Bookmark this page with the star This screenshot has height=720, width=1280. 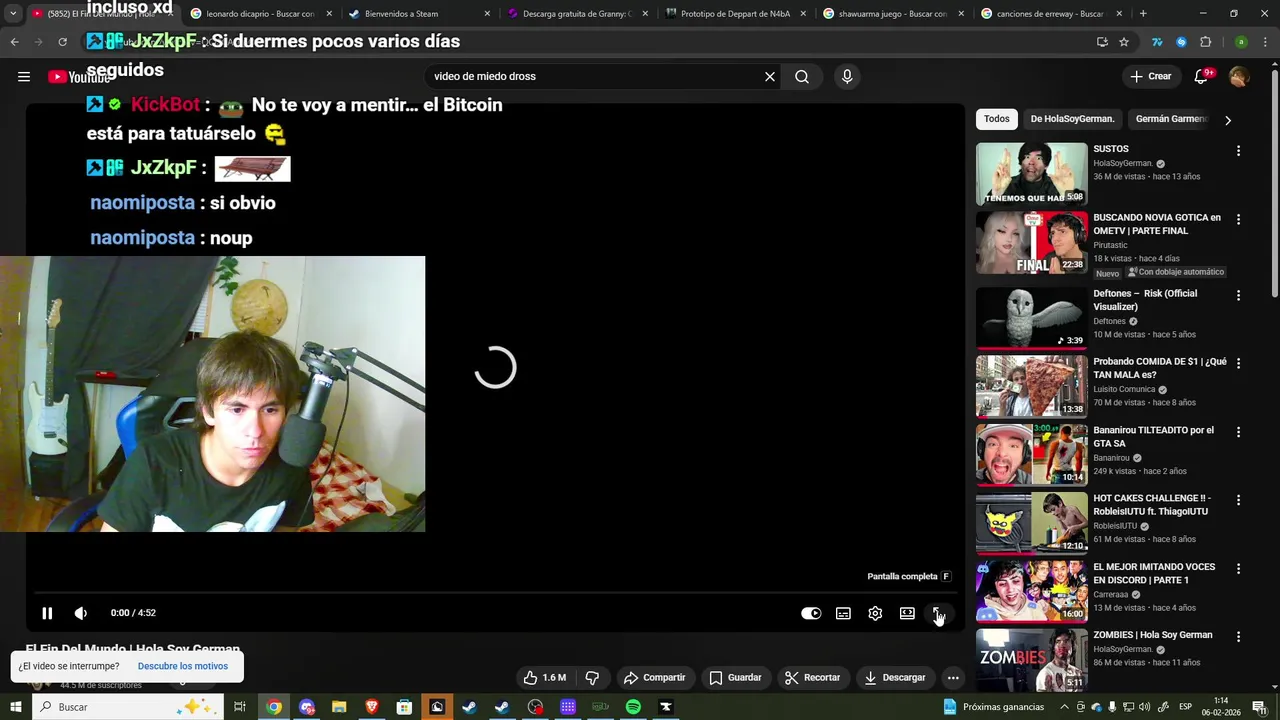[1124, 42]
